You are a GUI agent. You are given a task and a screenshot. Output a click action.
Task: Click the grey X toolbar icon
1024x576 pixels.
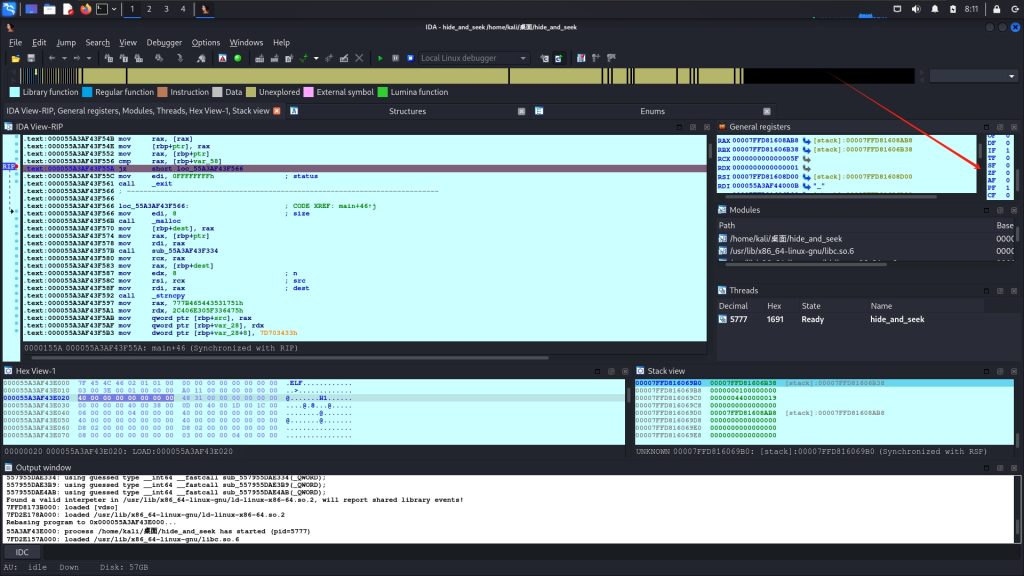pyautogui.click(x=359, y=58)
